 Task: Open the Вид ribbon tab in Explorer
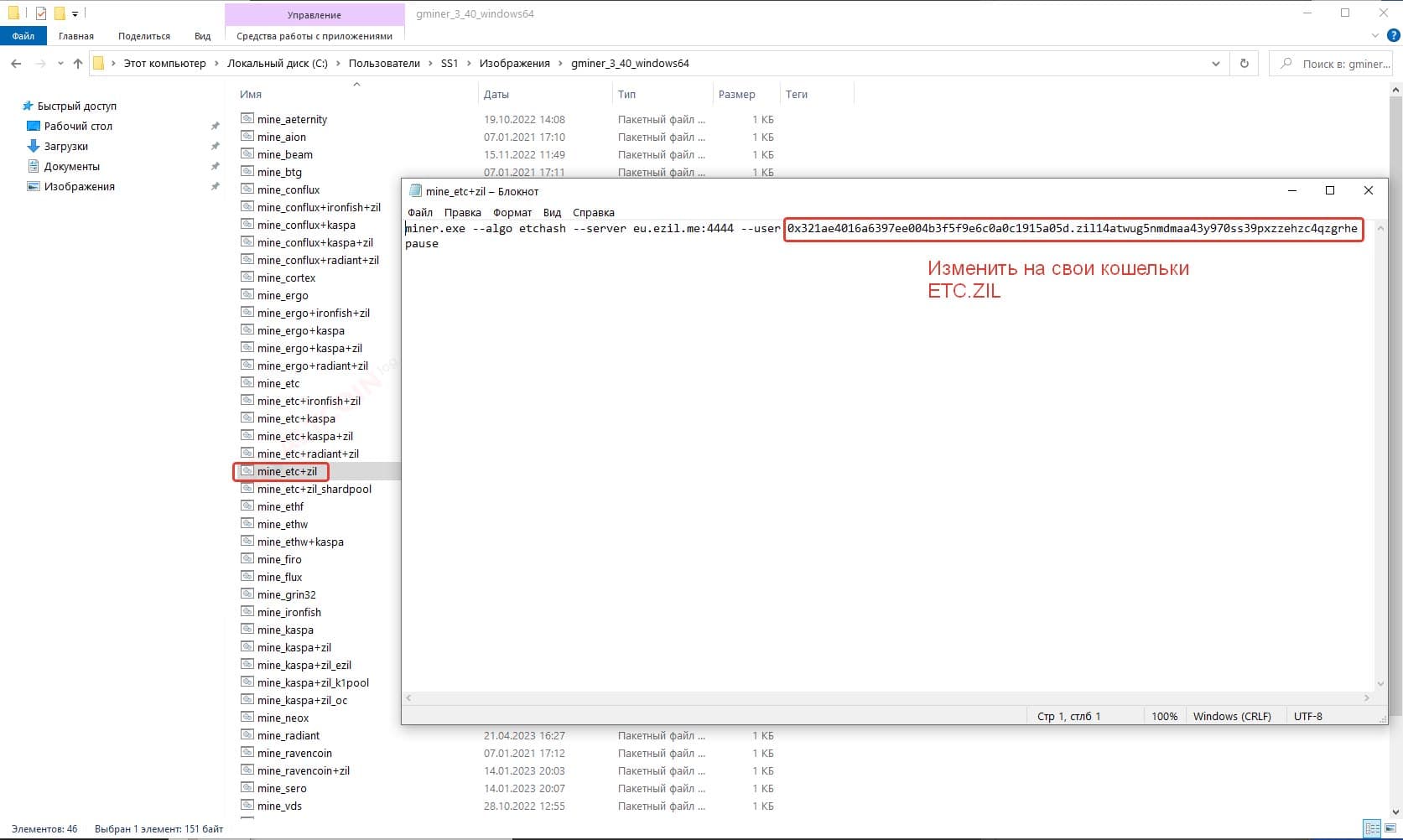click(203, 36)
